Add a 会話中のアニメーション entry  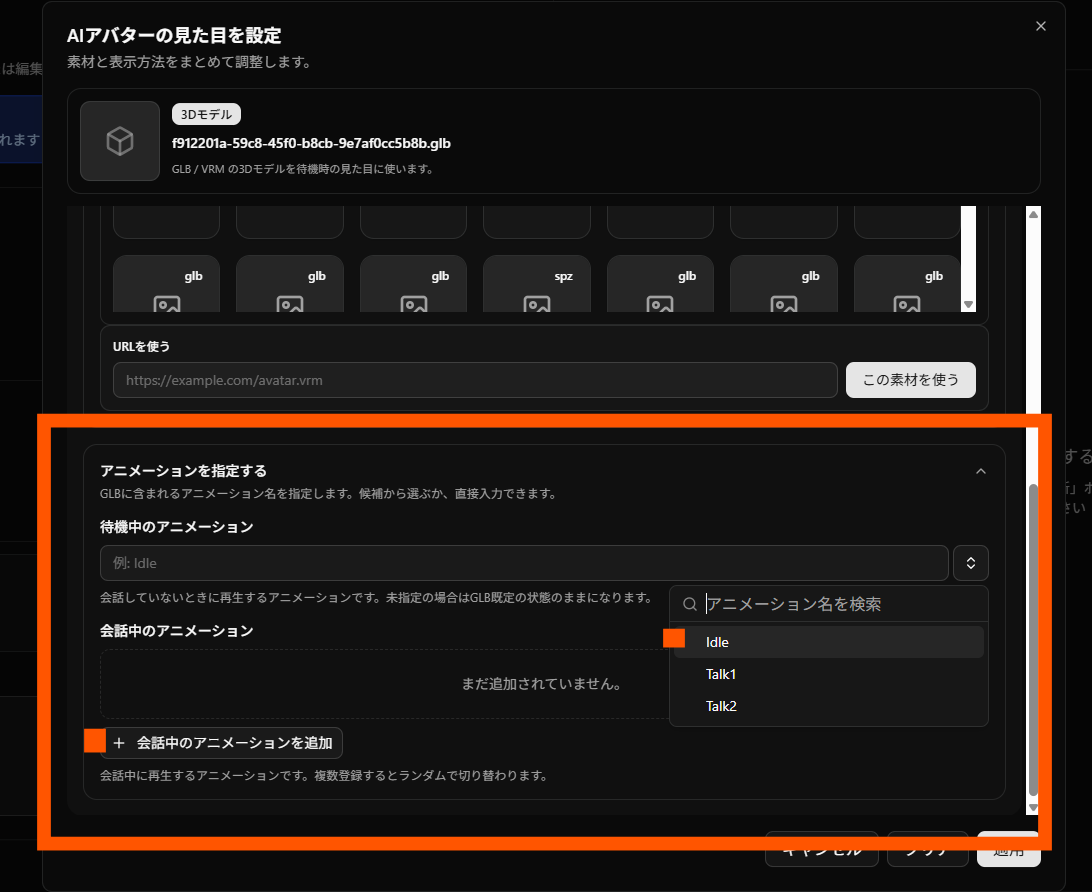222,743
